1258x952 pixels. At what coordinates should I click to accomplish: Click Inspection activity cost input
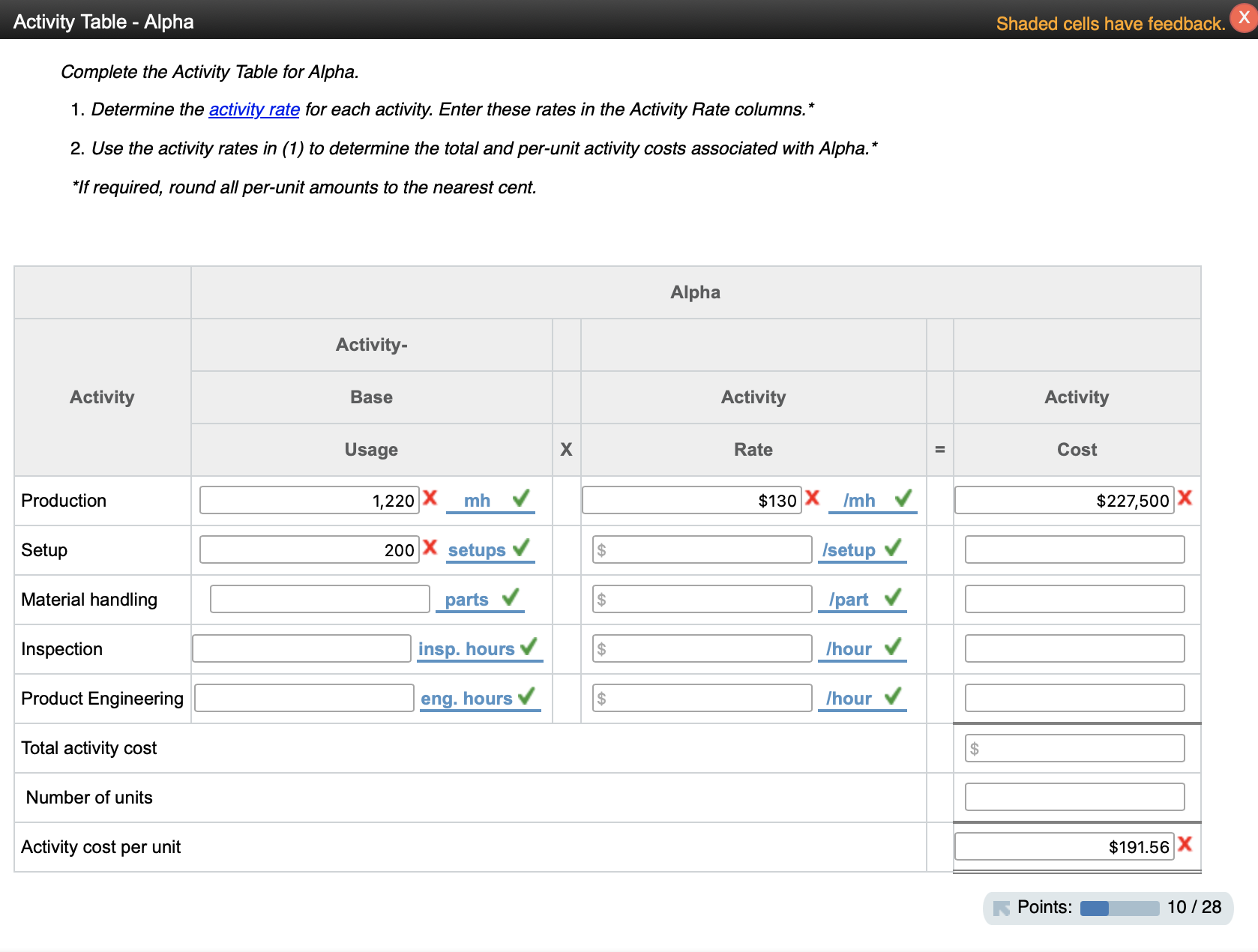pyautogui.click(x=1075, y=648)
